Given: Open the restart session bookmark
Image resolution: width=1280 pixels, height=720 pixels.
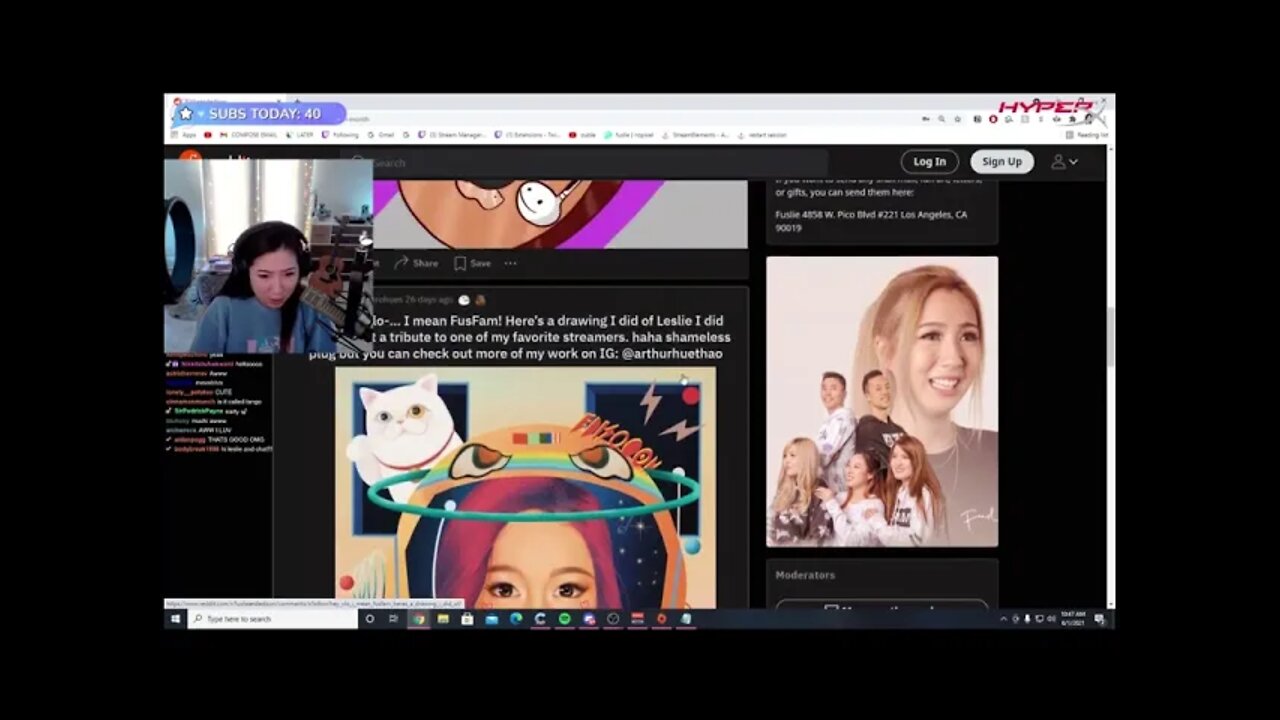Looking at the screenshot, I should pos(762,134).
